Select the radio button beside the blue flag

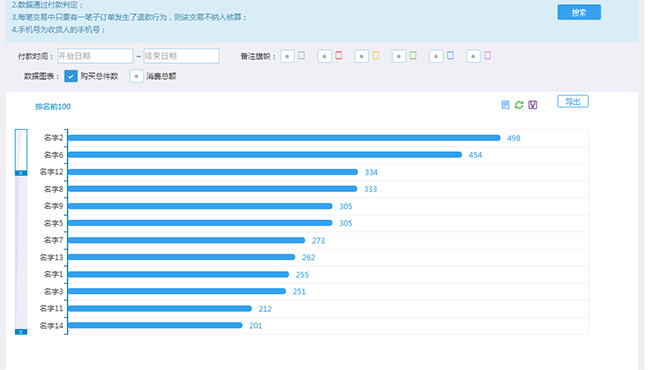[436, 56]
